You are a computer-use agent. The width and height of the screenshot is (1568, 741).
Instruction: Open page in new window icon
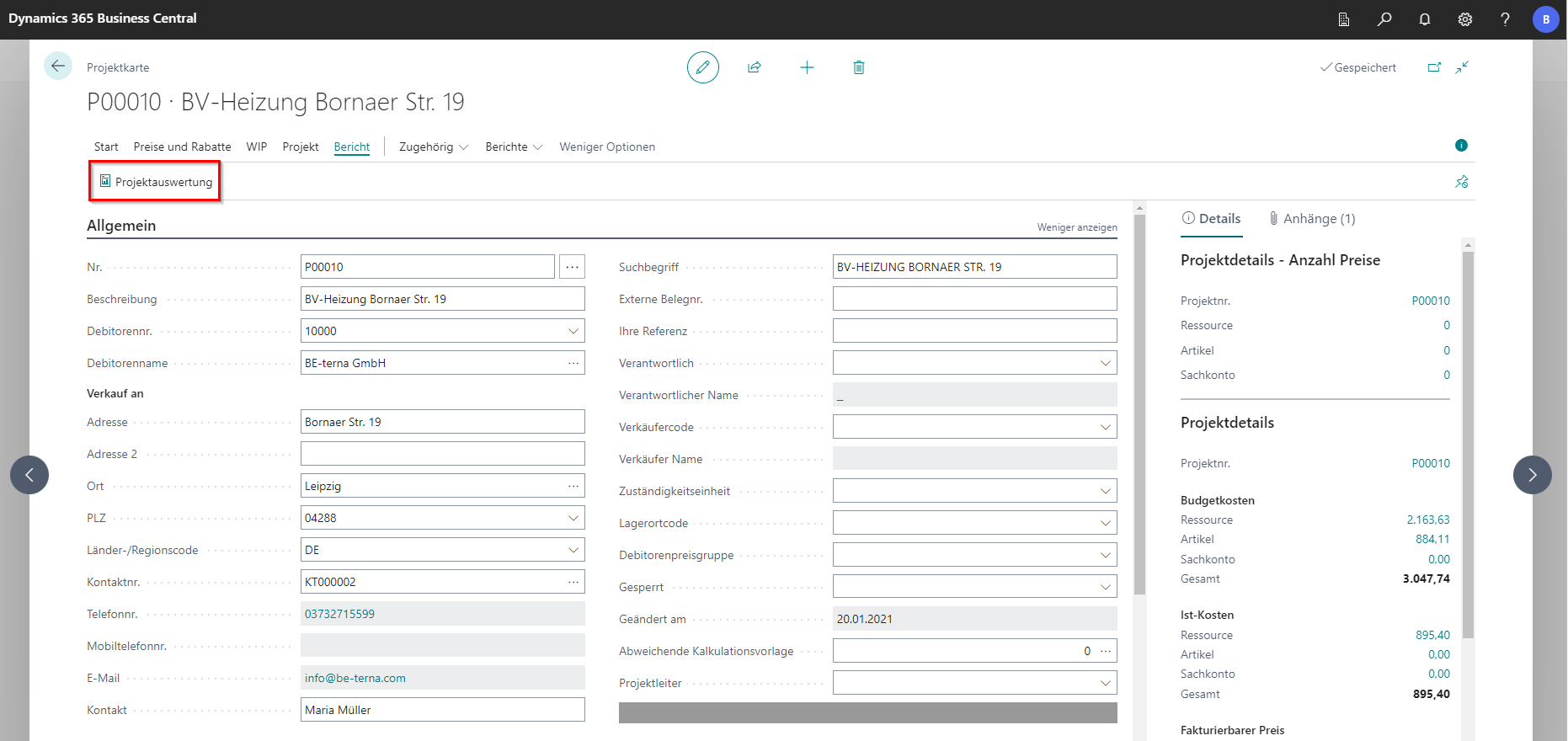(x=1434, y=67)
